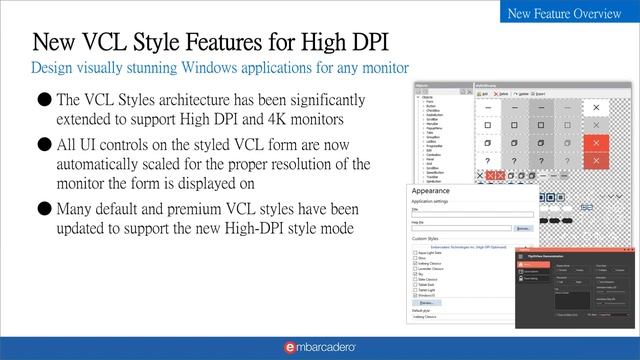The height and width of the screenshot is (360, 640).
Task: Open hamburger menu in SplitView Demonstration window
Action: tap(521, 257)
